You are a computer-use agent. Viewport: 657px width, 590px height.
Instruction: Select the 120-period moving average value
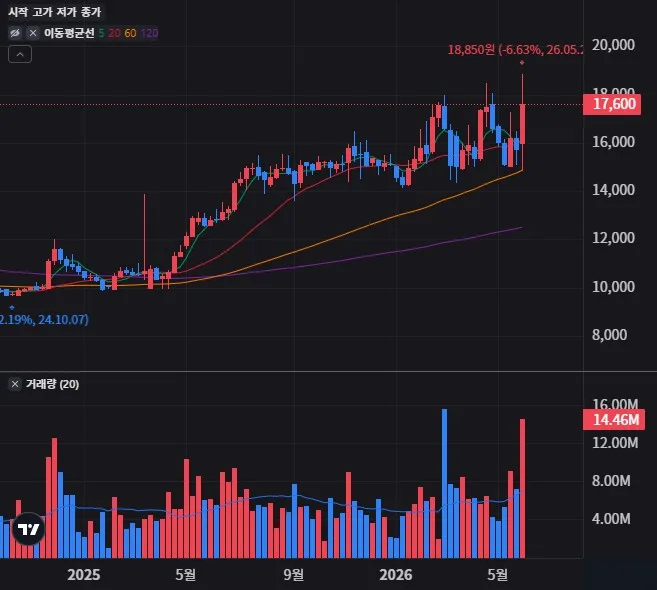pos(150,33)
